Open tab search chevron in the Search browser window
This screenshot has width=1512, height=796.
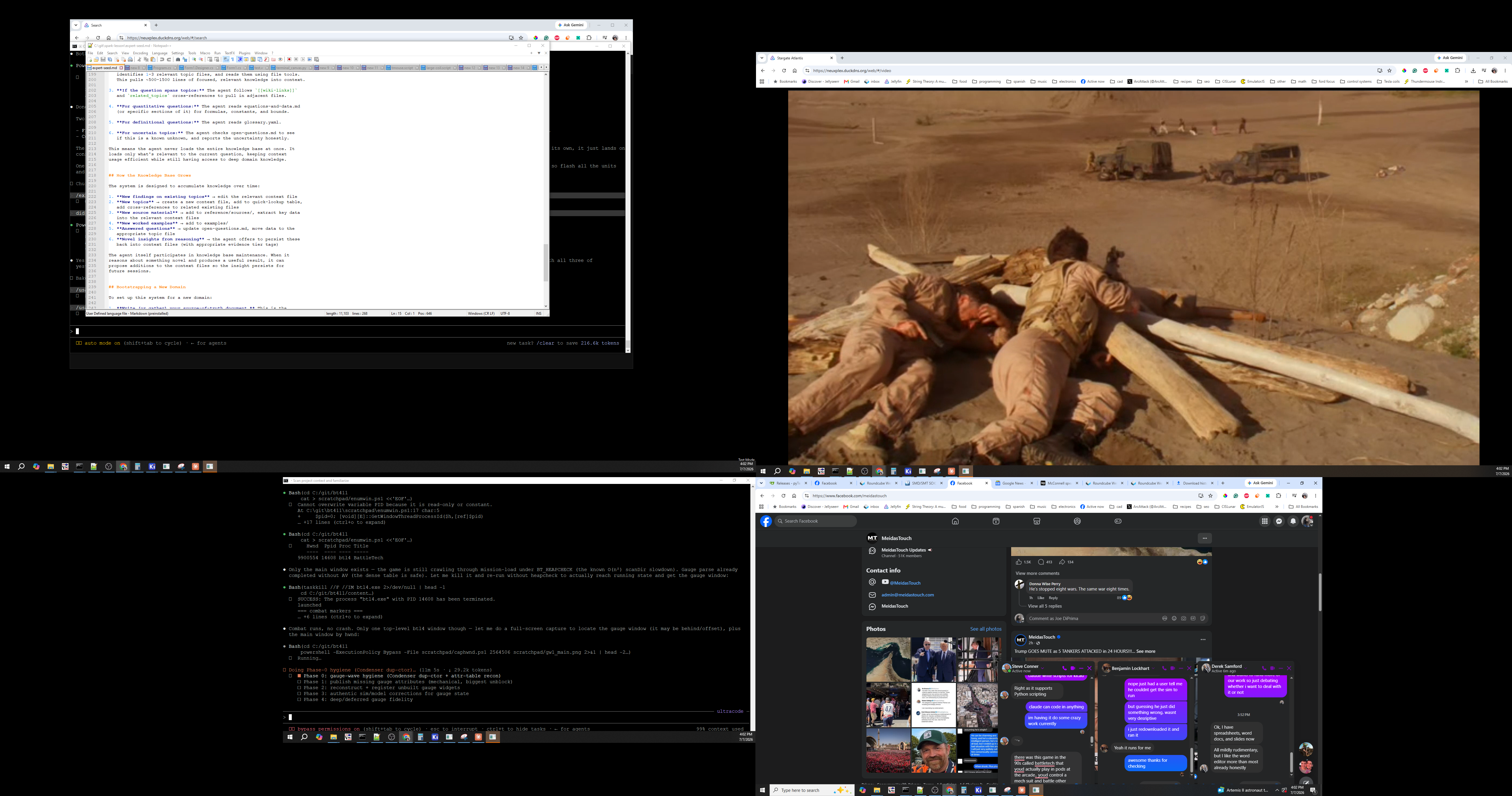pyautogui.click(x=76, y=25)
